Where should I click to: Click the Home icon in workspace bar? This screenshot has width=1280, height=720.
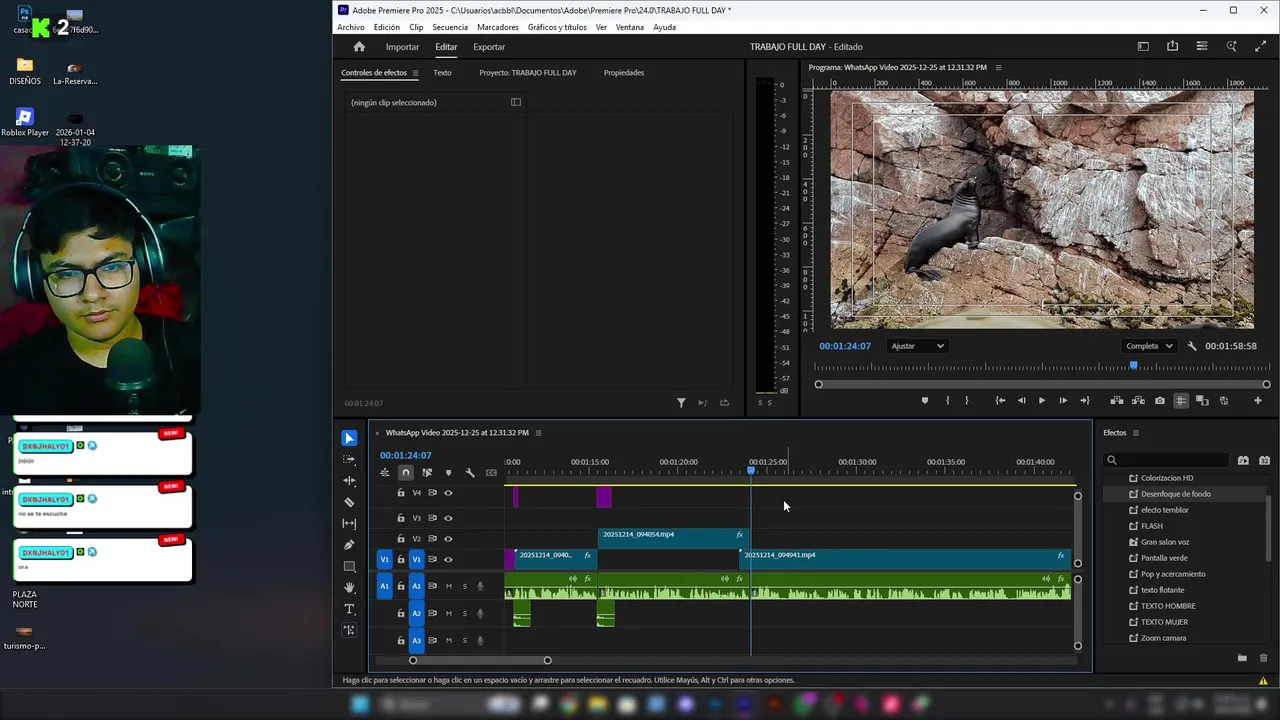(359, 47)
